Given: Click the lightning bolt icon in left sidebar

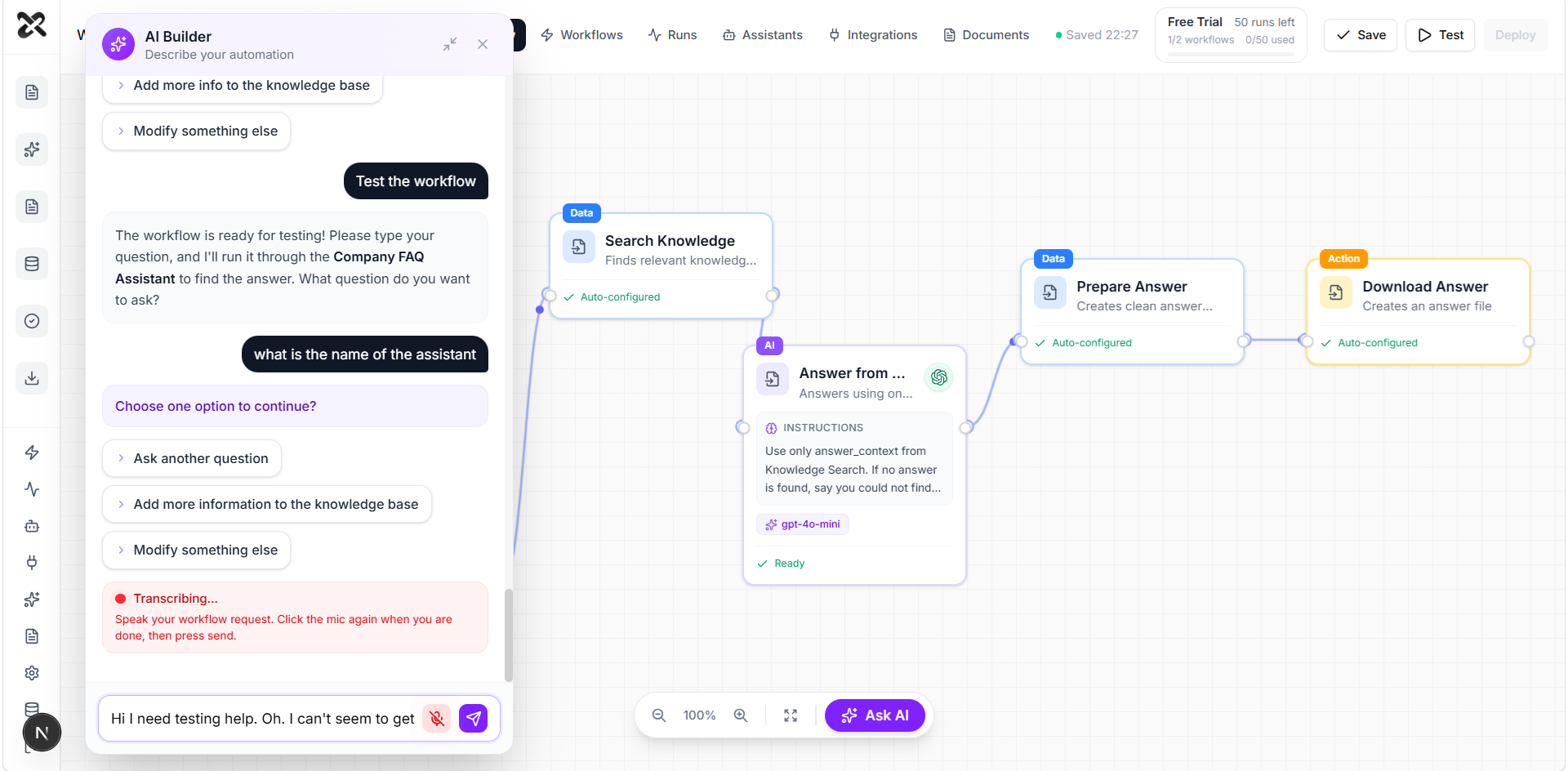Looking at the screenshot, I should pyautogui.click(x=32, y=452).
